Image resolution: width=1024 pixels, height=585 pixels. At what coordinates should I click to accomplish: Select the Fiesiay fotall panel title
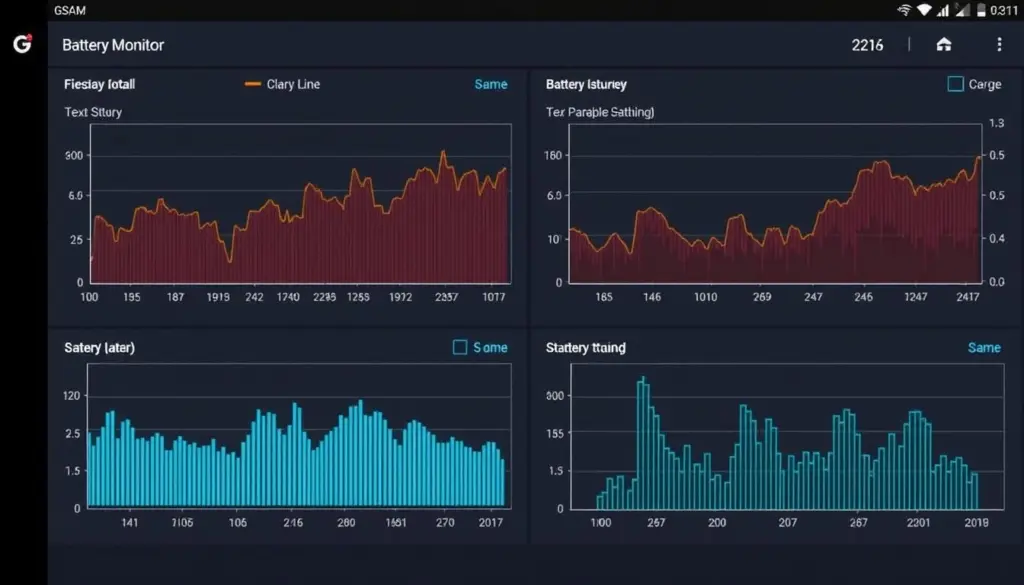pyautogui.click(x=99, y=84)
